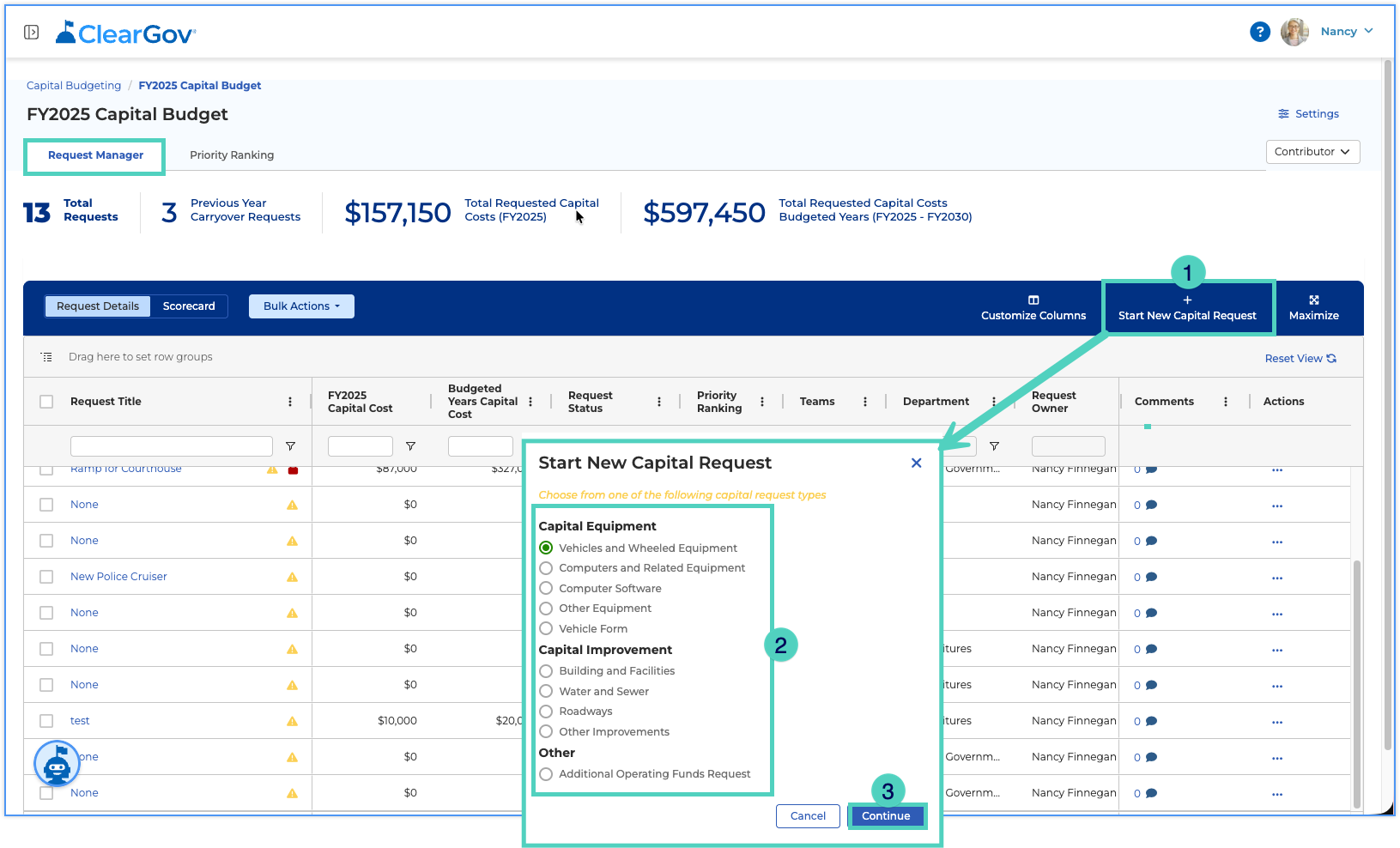The image size is (1400, 848).
Task: Click Reset View link
Action: (x=1300, y=359)
